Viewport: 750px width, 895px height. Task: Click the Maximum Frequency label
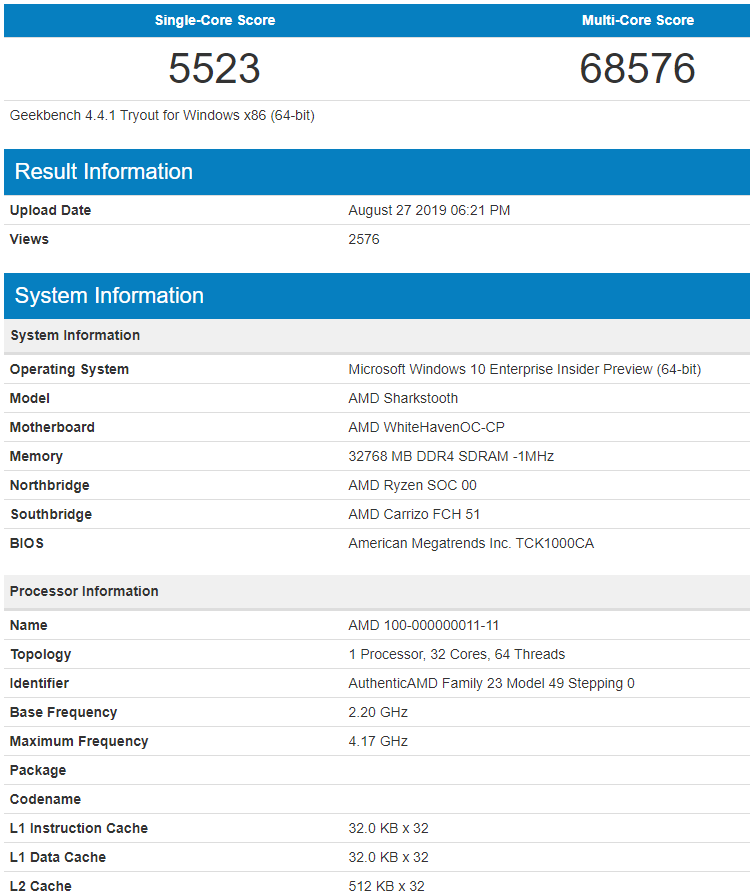[79, 741]
